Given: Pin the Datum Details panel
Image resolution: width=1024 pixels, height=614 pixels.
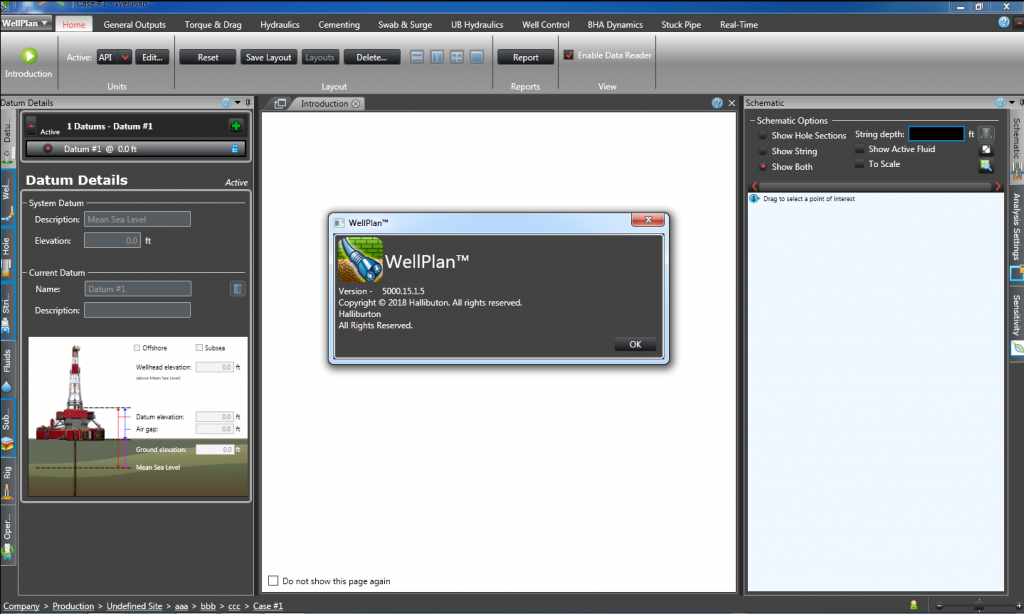Looking at the screenshot, I should [248, 103].
